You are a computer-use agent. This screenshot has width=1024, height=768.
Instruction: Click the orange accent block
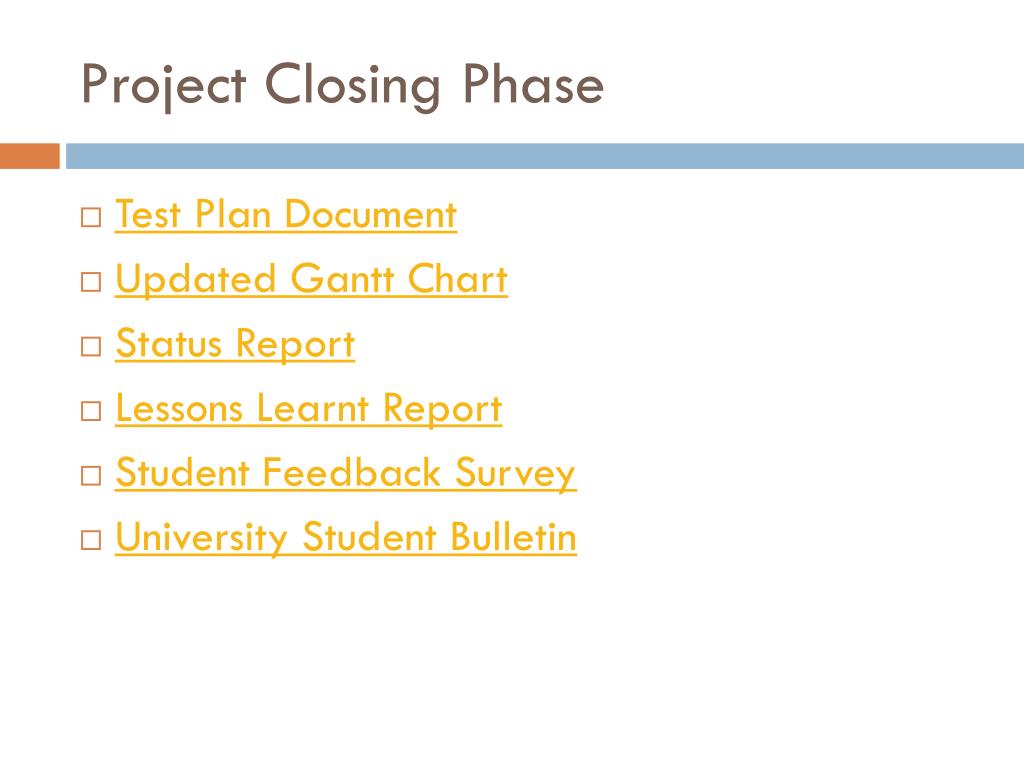pyautogui.click(x=29, y=156)
